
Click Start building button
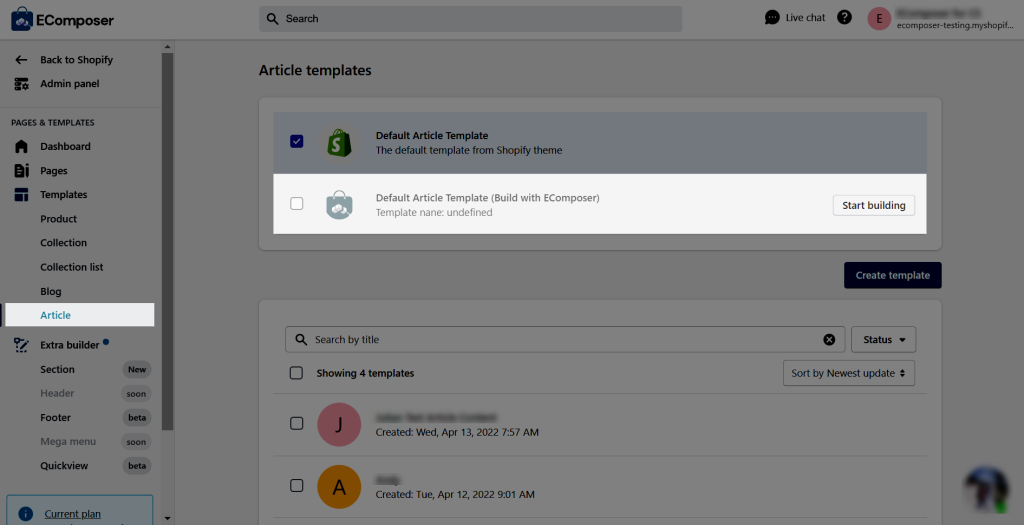[874, 205]
